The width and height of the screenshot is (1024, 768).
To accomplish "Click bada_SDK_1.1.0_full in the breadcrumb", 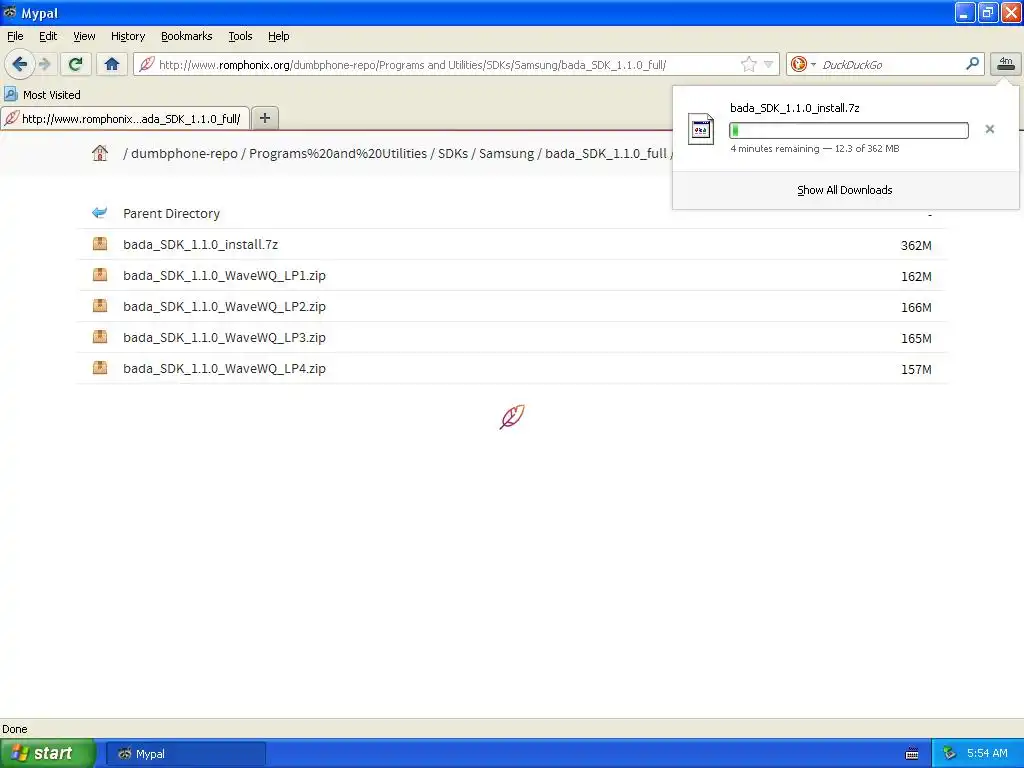I will (605, 153).
